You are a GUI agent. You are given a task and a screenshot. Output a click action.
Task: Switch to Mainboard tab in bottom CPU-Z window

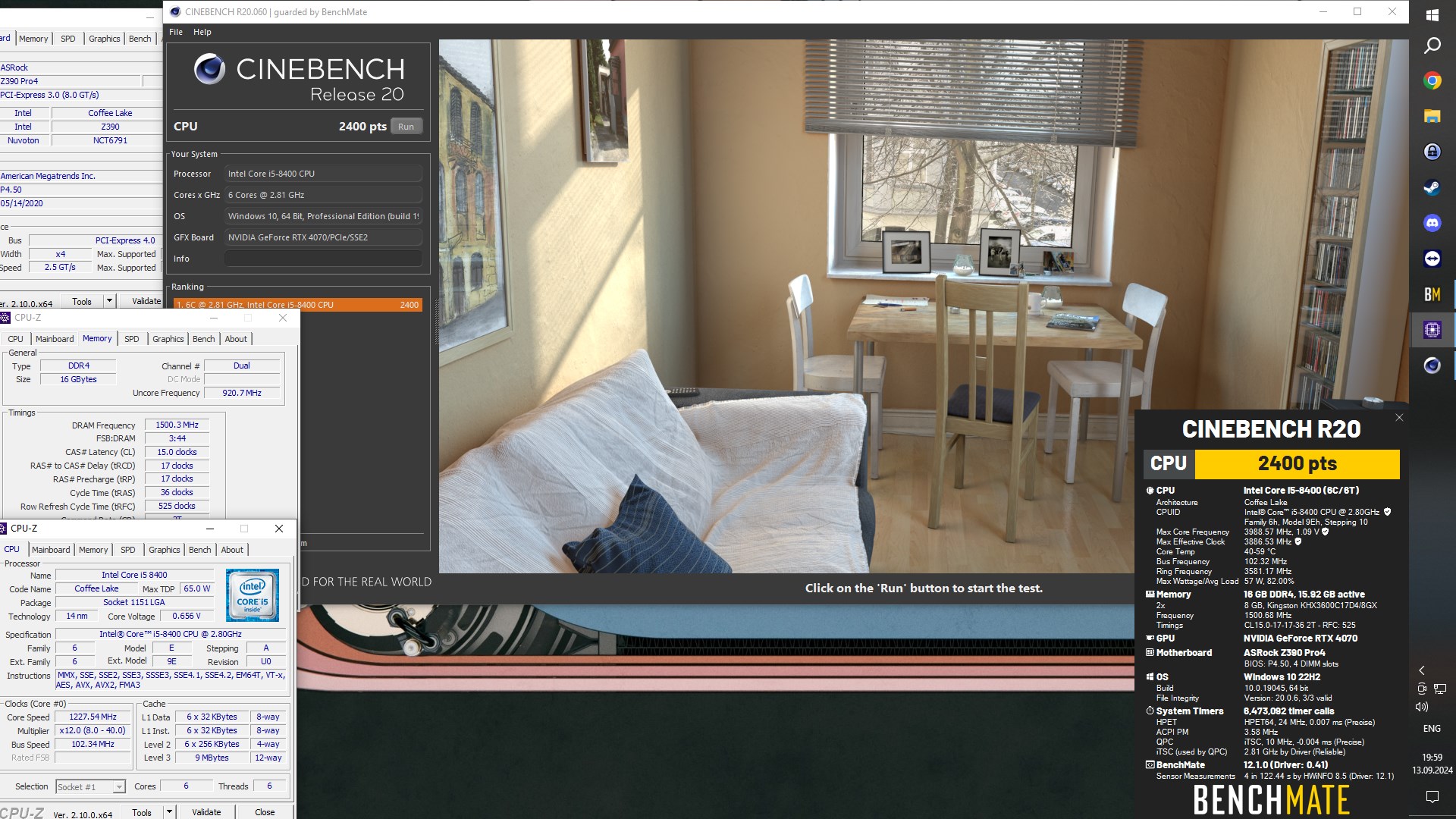[51, 550]
